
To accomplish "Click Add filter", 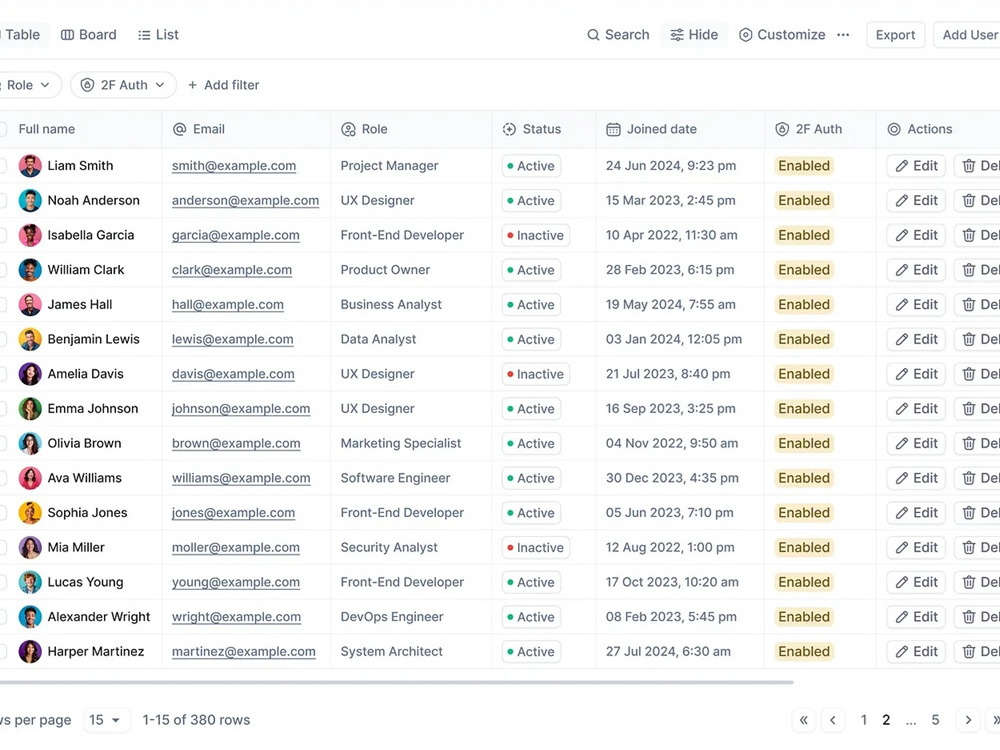I will [x=224, y=85].
